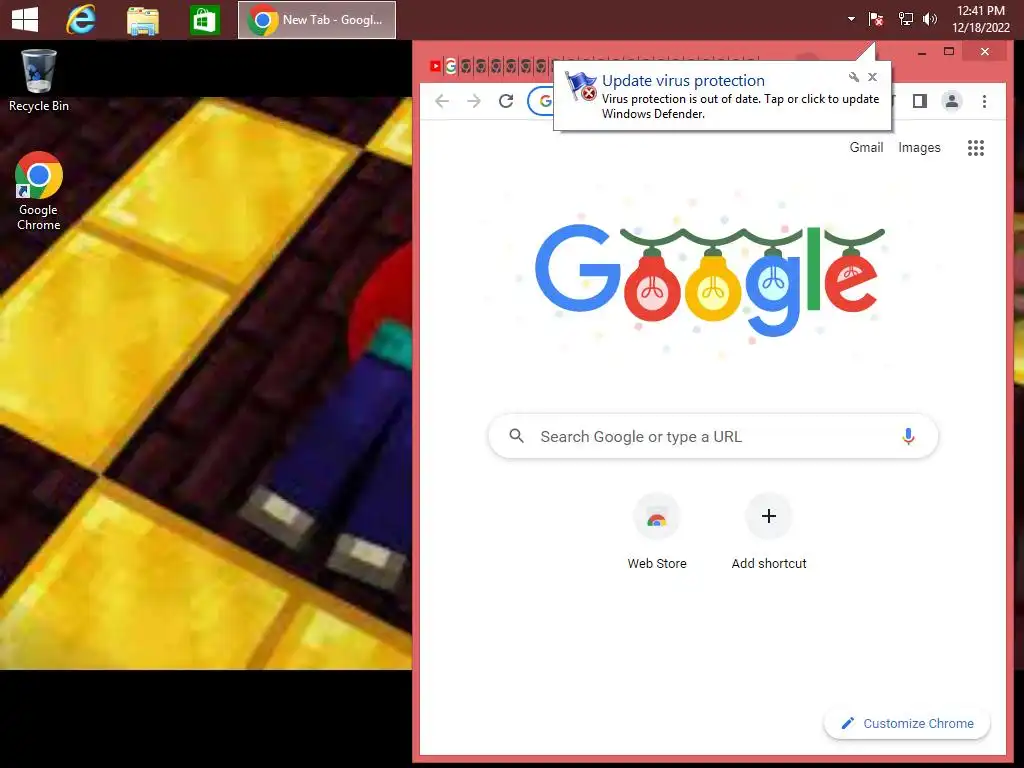Open the Google holiday lights doodle
The height and width of the screenshot is (768, 1024).
coord(710,280)
